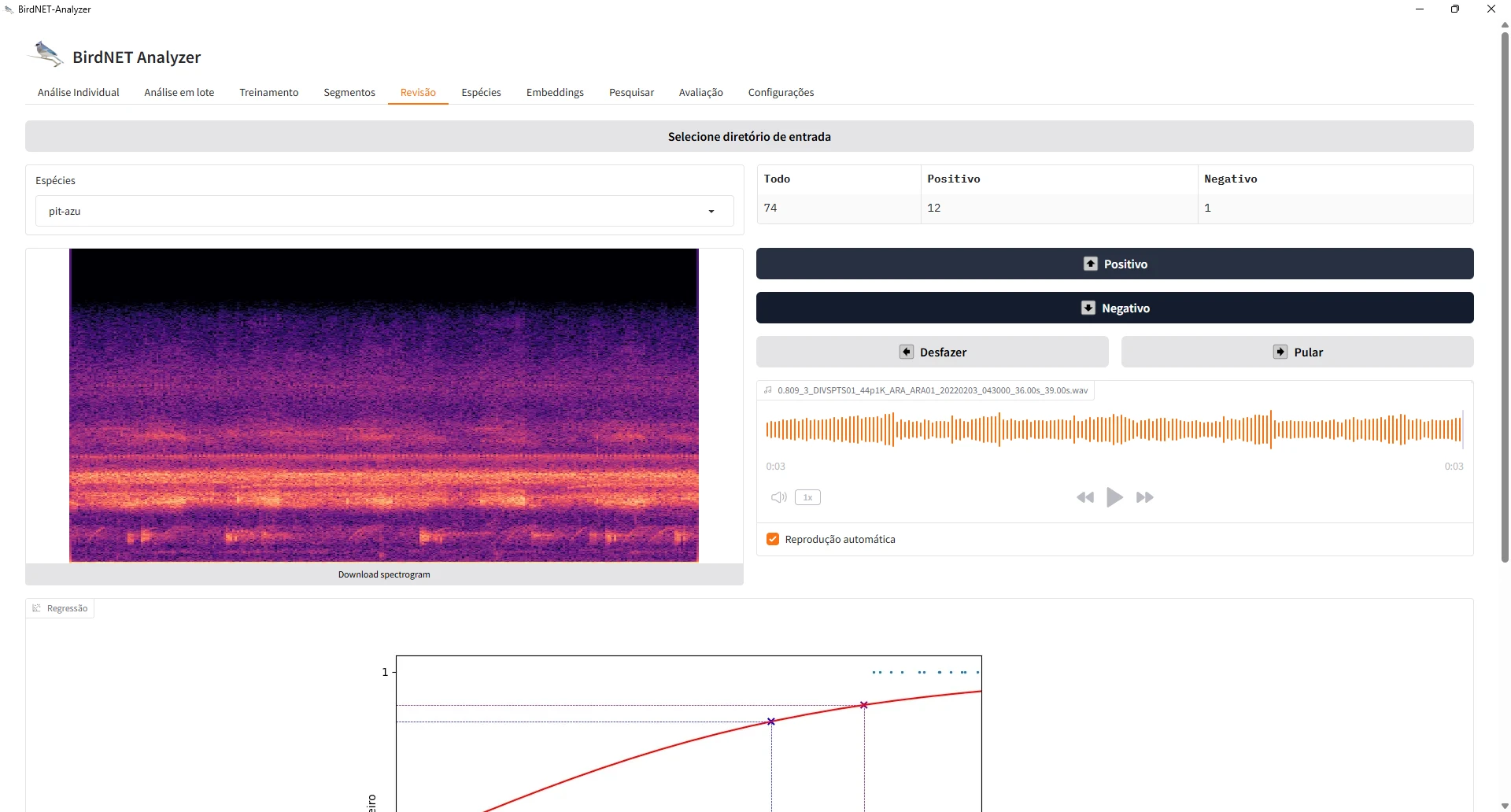Click the rewind icon in audio player
Image resolution: width=1511 pixels, height=812 pixels.
pyautogui.click(x=1085, y=497)
